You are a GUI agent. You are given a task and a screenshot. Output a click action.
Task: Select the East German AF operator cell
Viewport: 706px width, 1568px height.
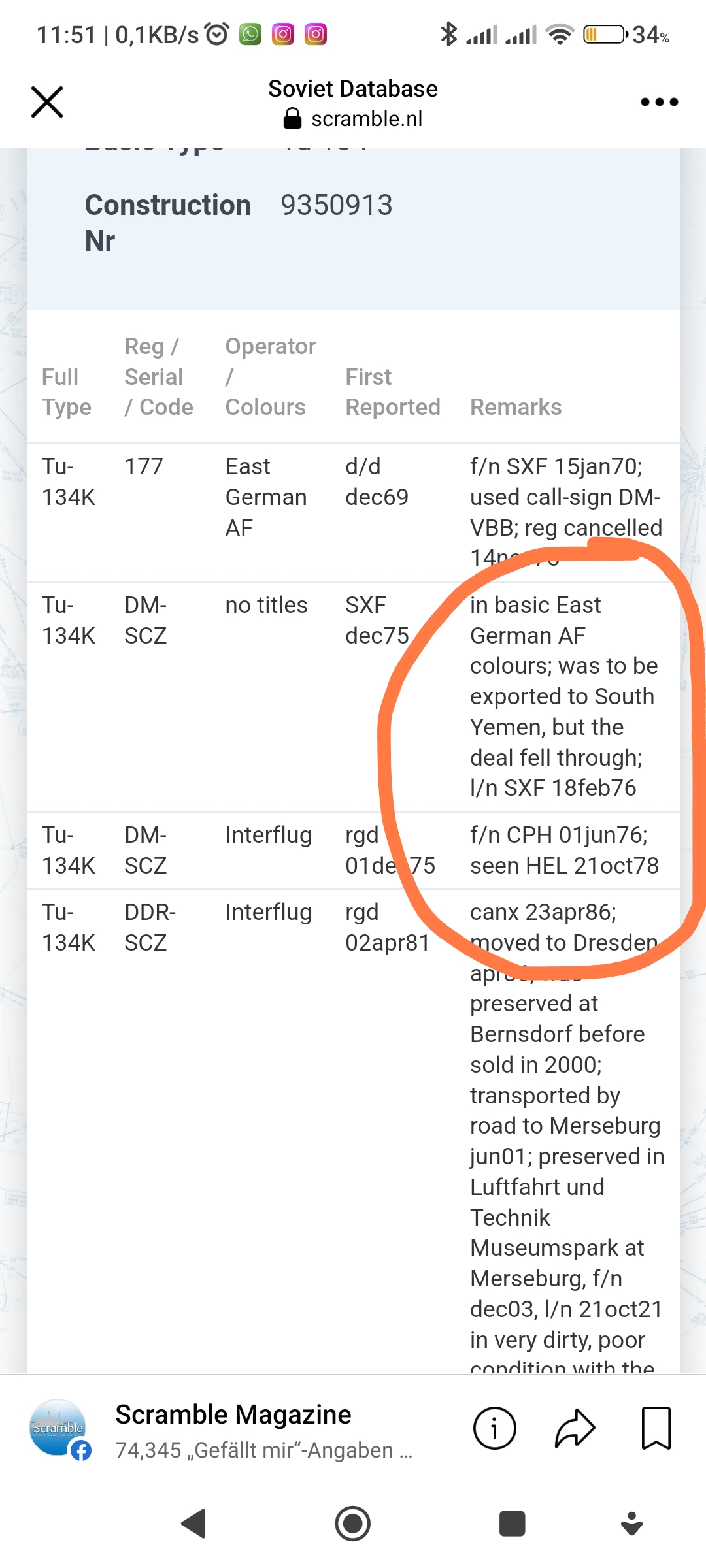point(265,497)
